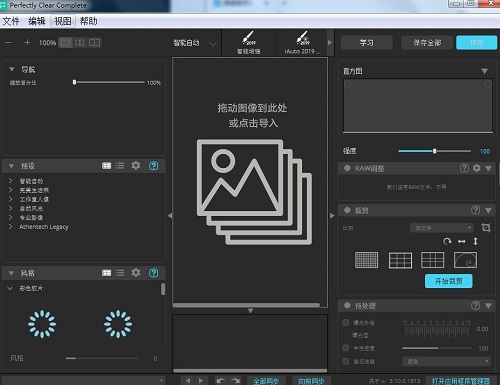The height and width of the screenshot is (385, 500).
Task: Expand the 智能自动 preset group
Action: click(x=11, y=181)
